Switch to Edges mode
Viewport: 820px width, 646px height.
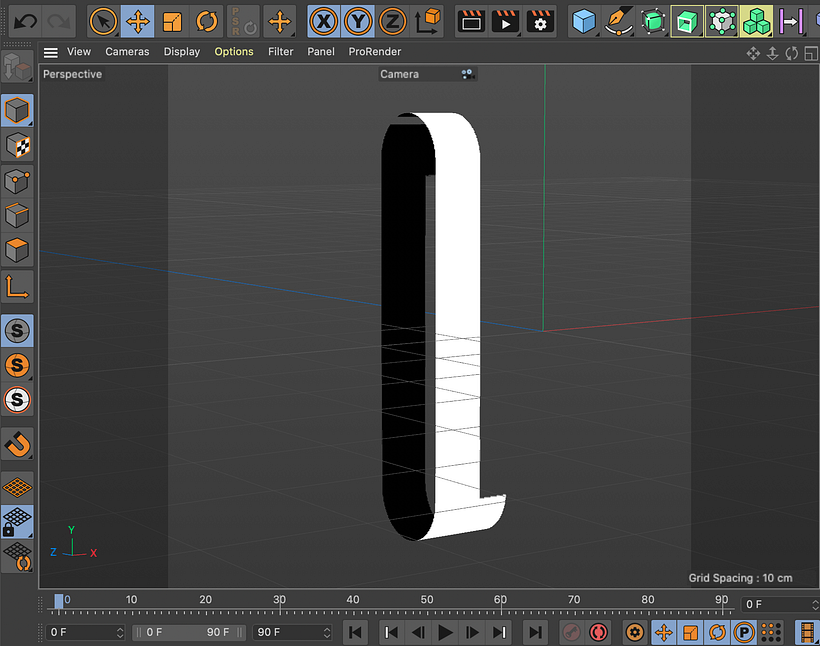pyautogui.click(x=17, y=216)
